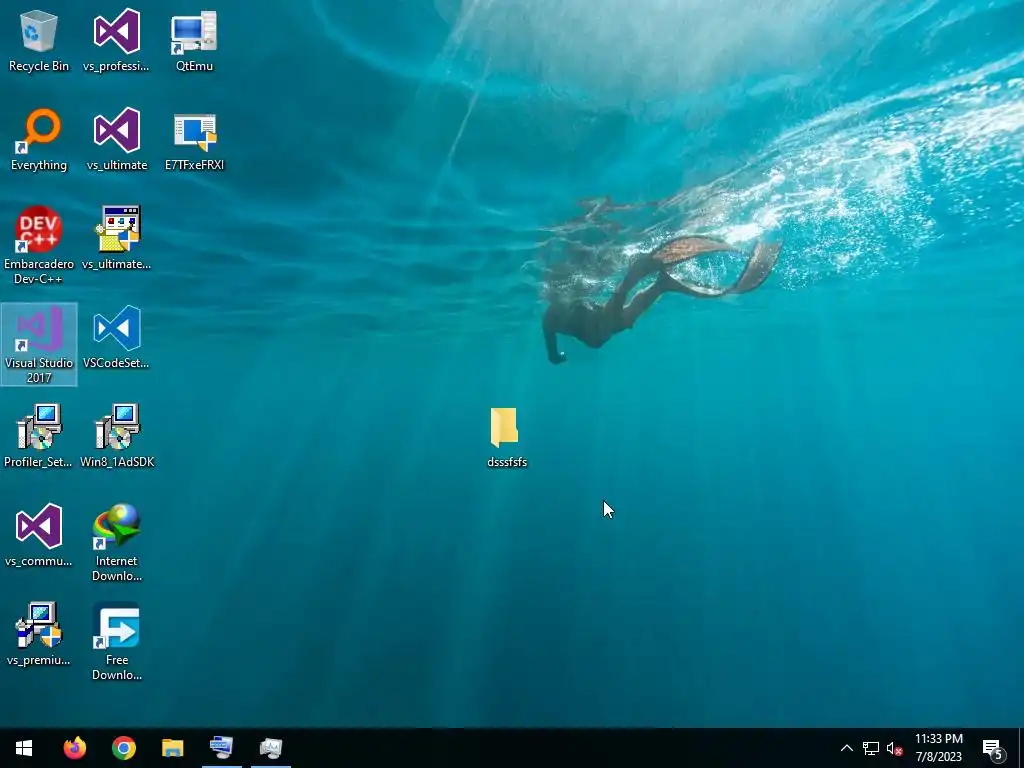Switch to the running app with the monitor-and-window taskbar icon
Viewport: 1024px width, 768px height.
point(221,748)
